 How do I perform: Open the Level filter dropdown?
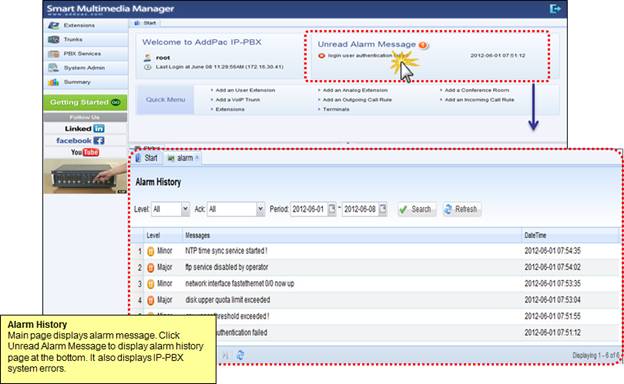[185, 209]
